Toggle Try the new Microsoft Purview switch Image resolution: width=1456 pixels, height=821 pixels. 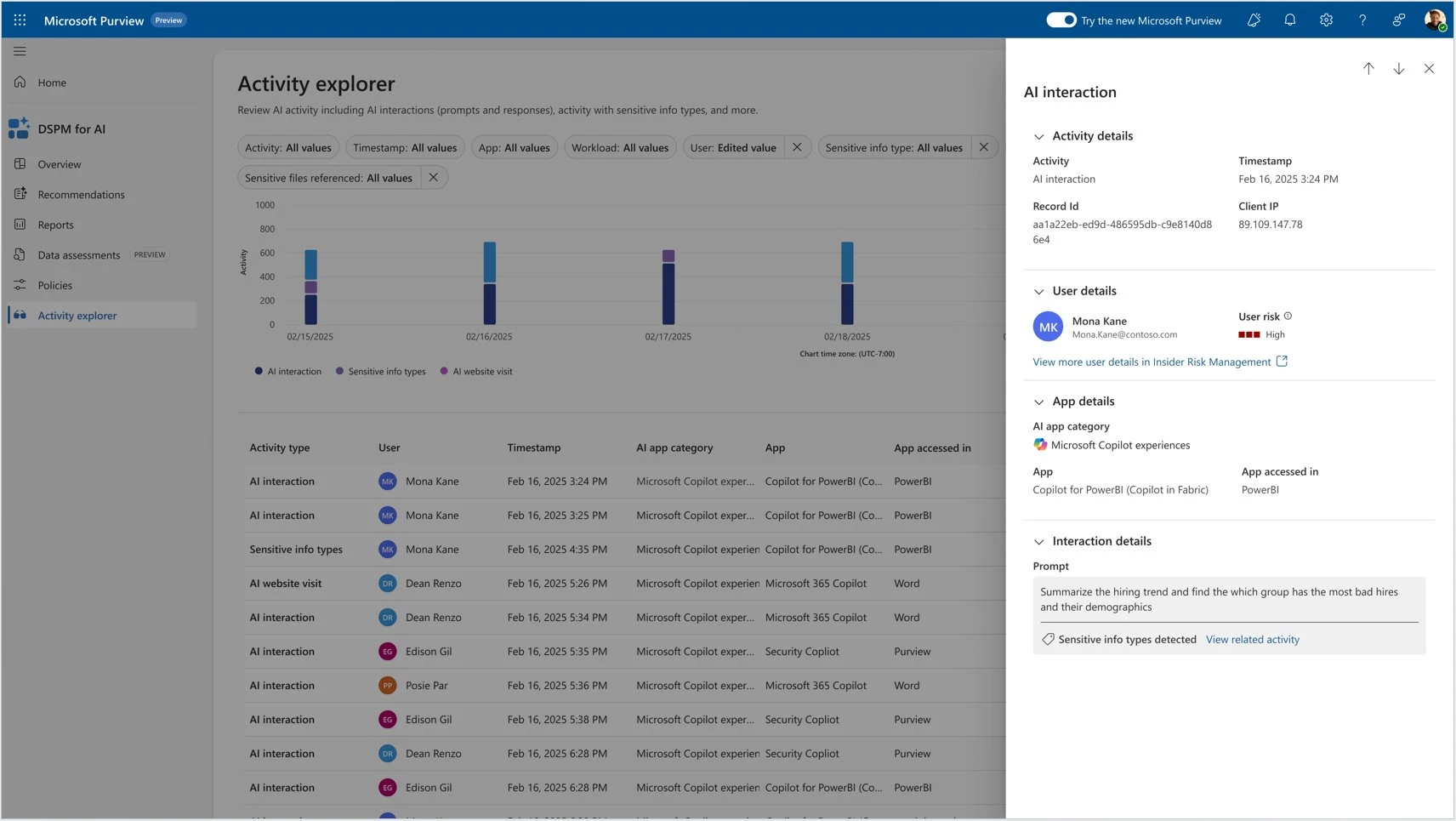point(1061,20)
